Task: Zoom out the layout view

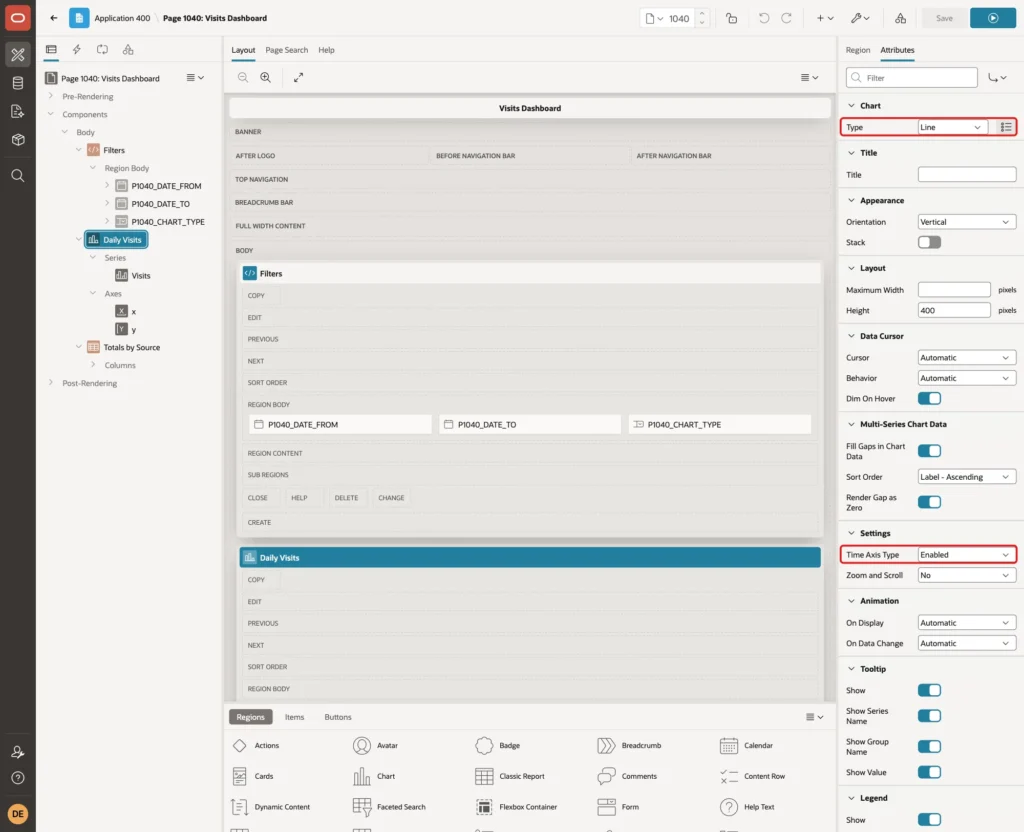Action: [x=243, y=77]
